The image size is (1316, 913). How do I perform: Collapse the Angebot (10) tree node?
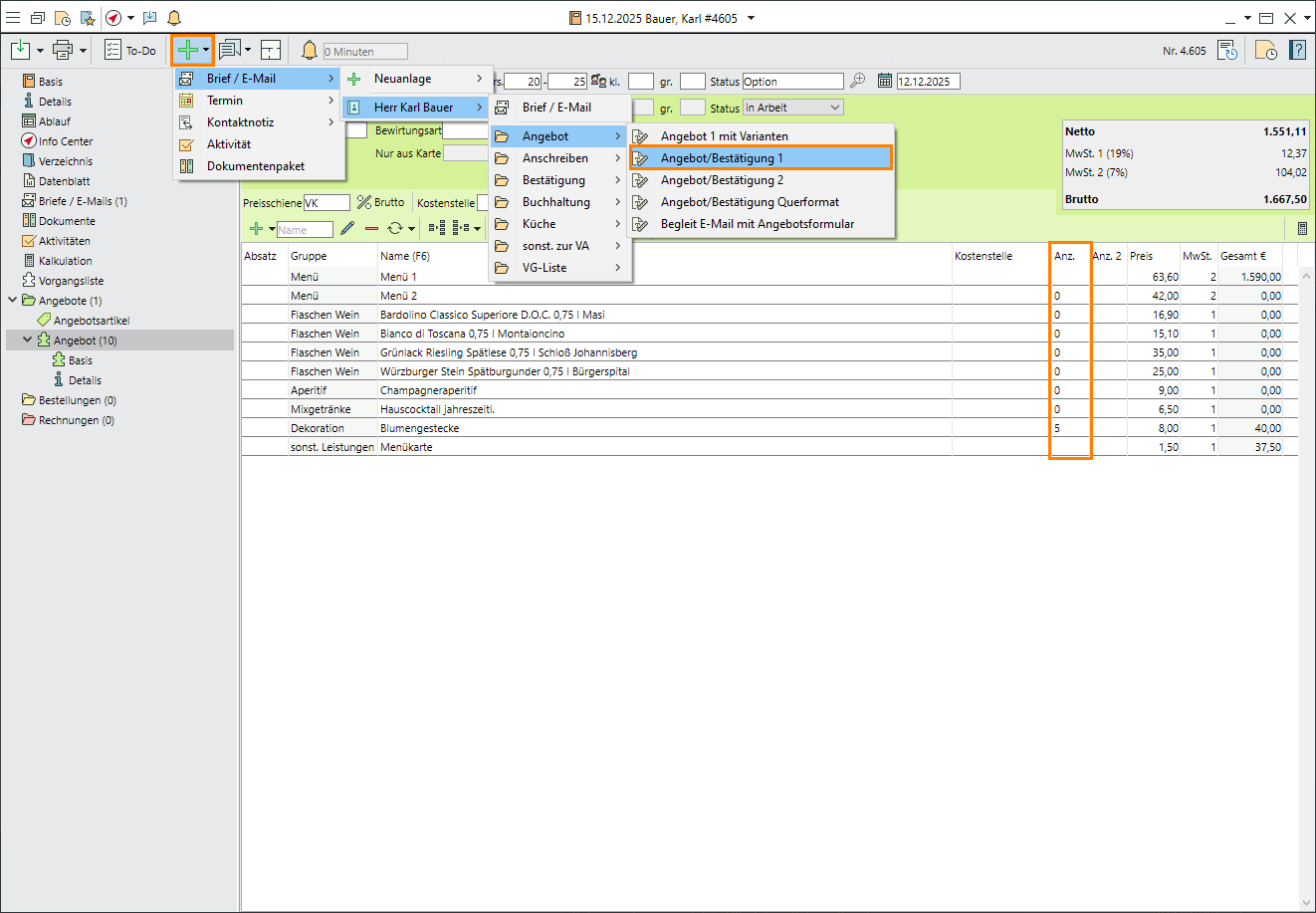point(27,341)
